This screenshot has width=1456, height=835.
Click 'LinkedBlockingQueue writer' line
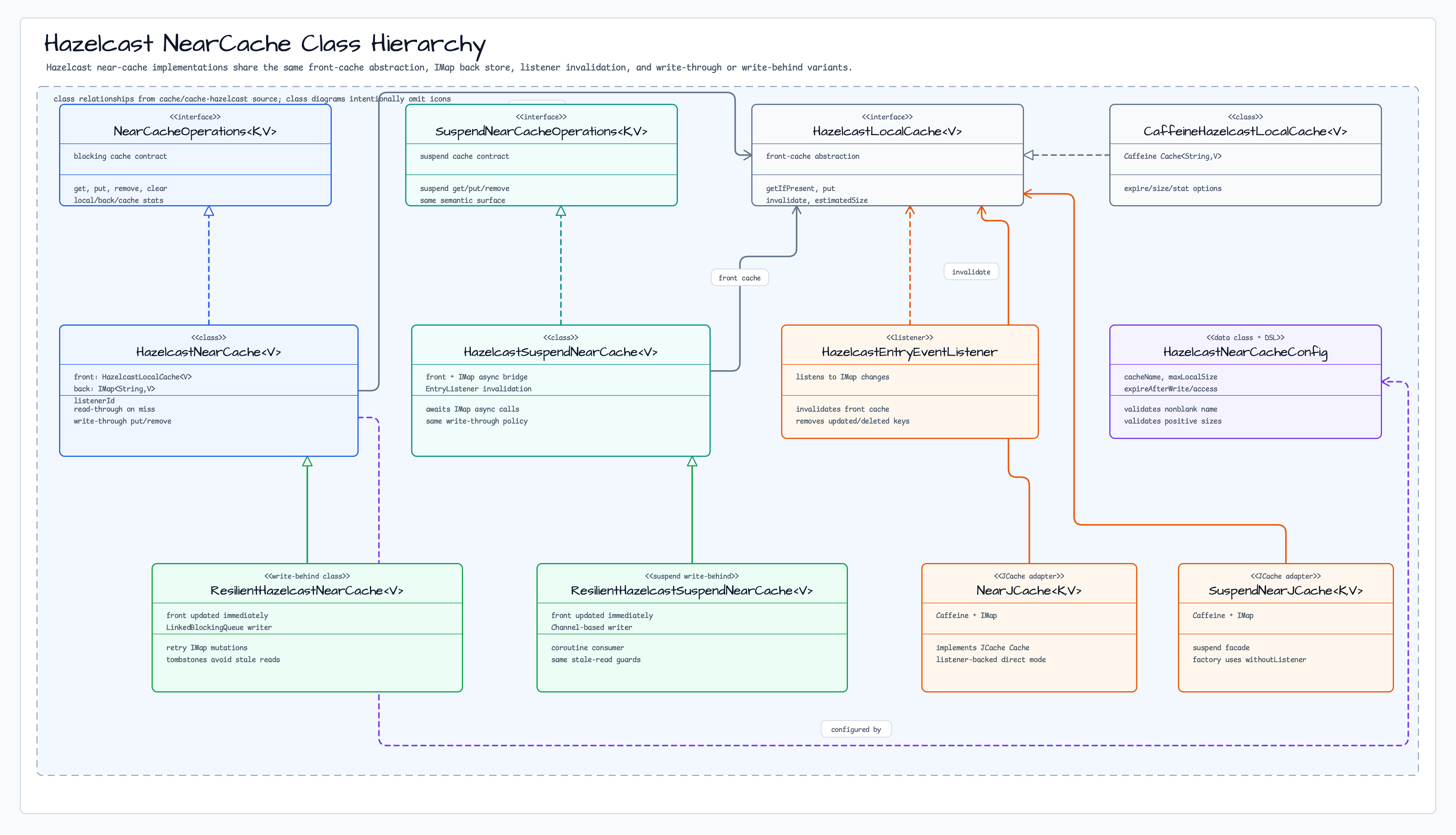coord(219,627)
